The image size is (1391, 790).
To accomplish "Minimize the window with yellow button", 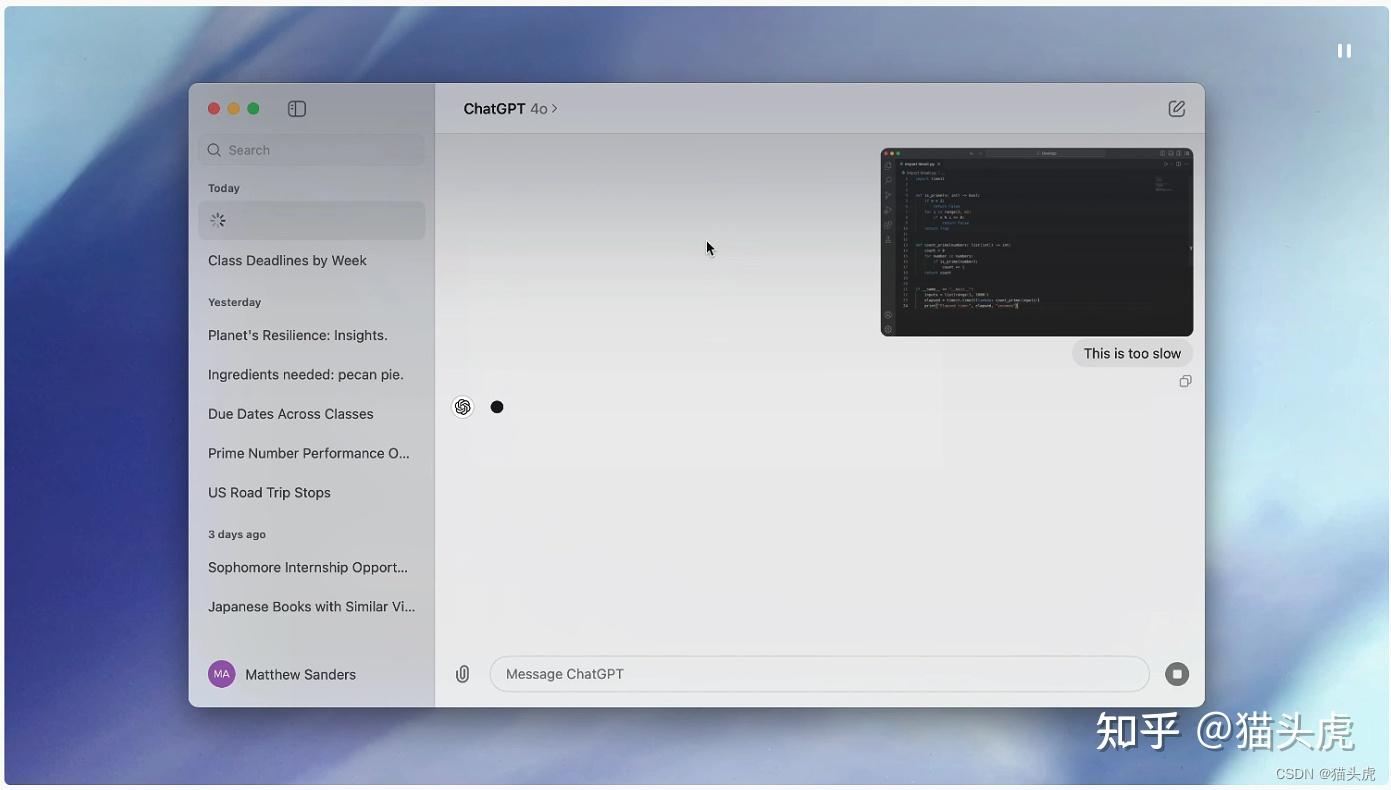I will pos(233,109).
